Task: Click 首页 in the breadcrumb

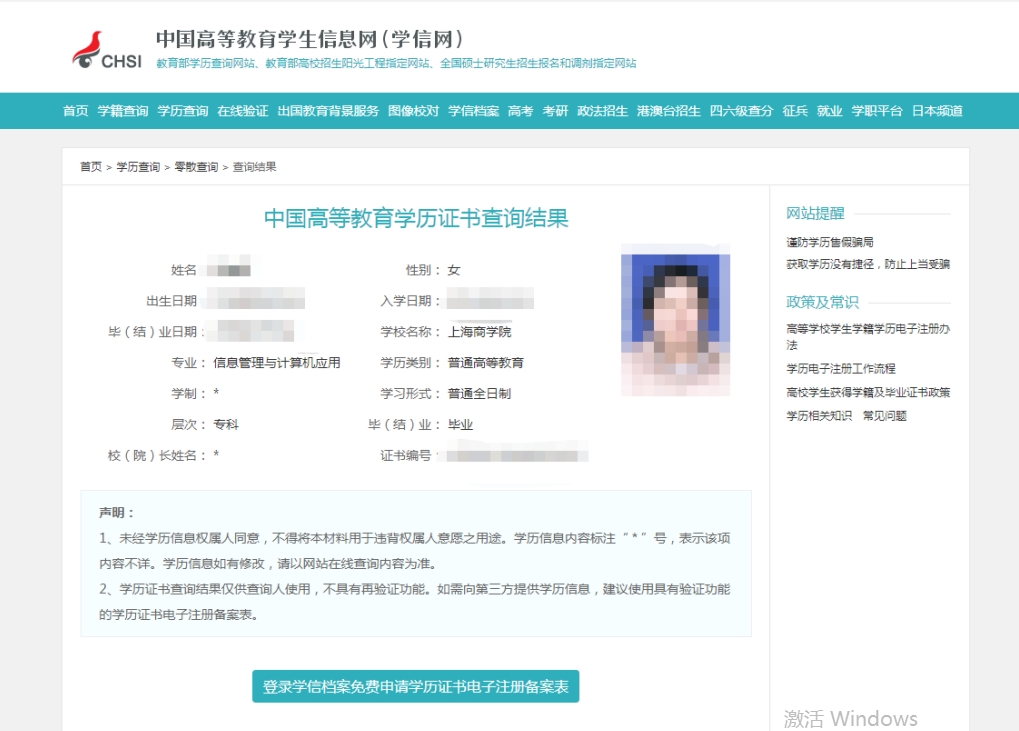Action: [91, 167]
